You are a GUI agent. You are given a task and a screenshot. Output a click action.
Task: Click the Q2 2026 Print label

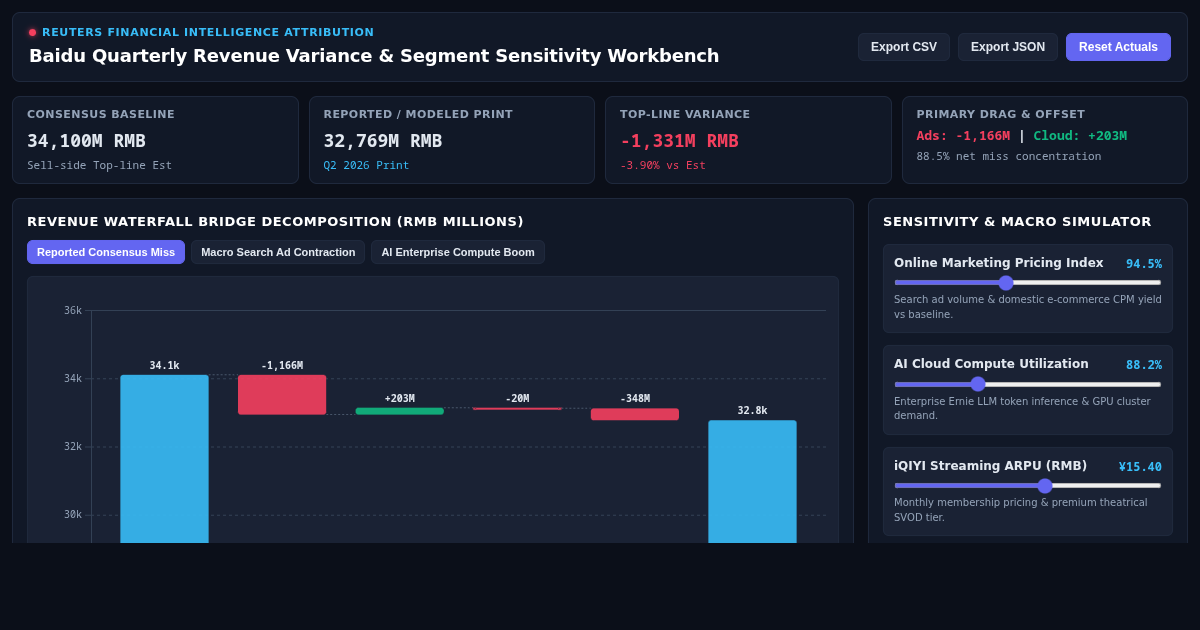pos(366,166)
